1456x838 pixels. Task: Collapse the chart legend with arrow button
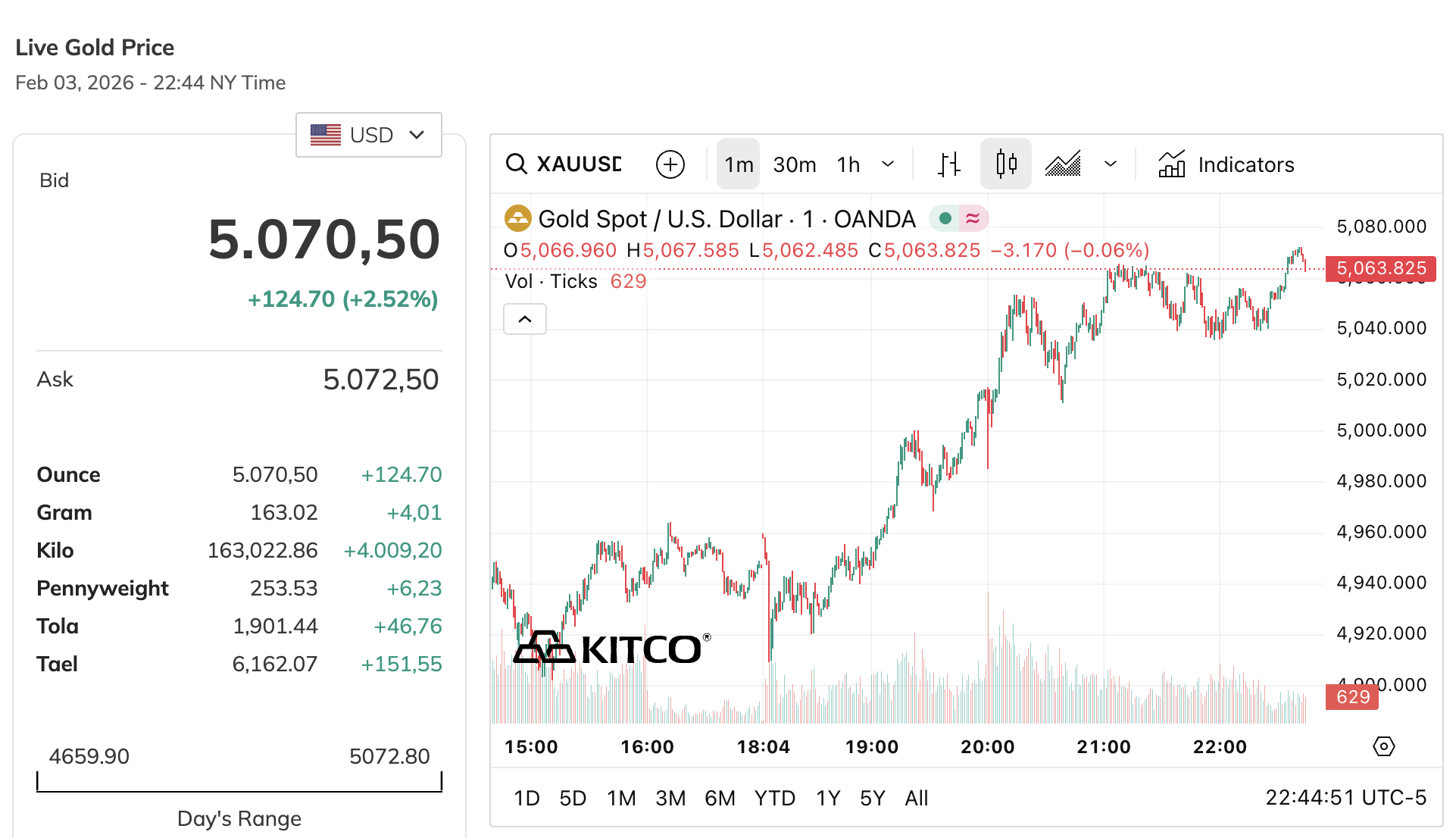point(524,319)
